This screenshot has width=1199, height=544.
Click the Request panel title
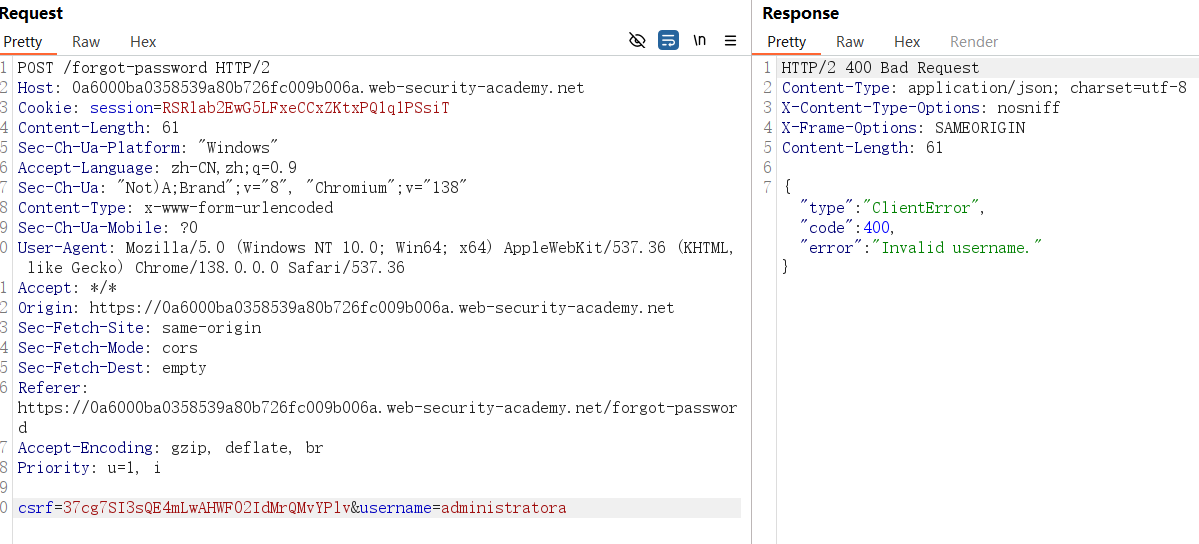31,13
